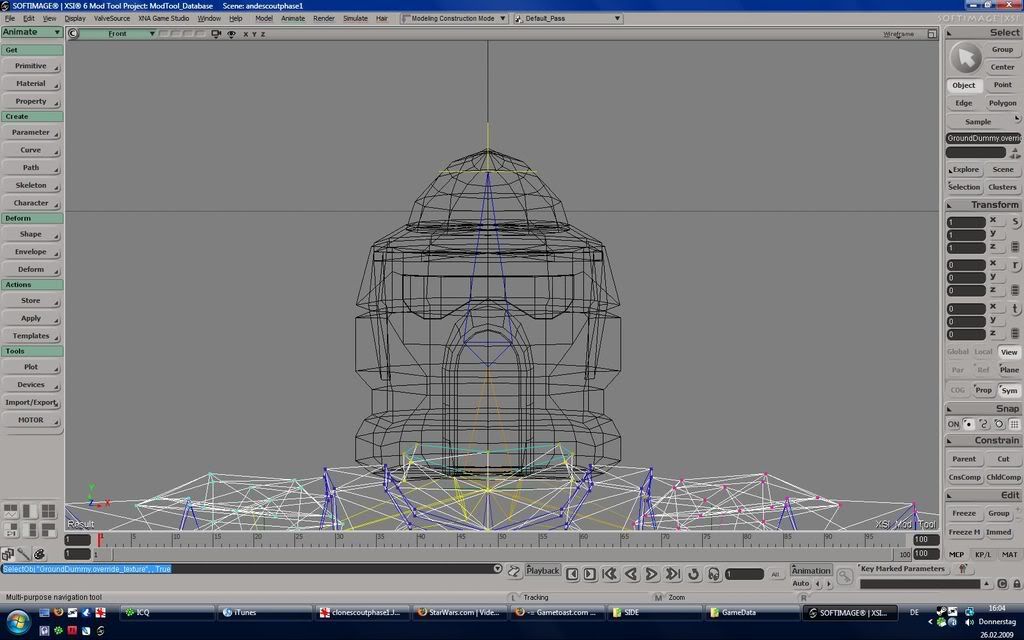Click the Freeze M button
Image resolution: width=1024 pixels, height=640 pixels.
pyautogui.click(x=964, y=532)
